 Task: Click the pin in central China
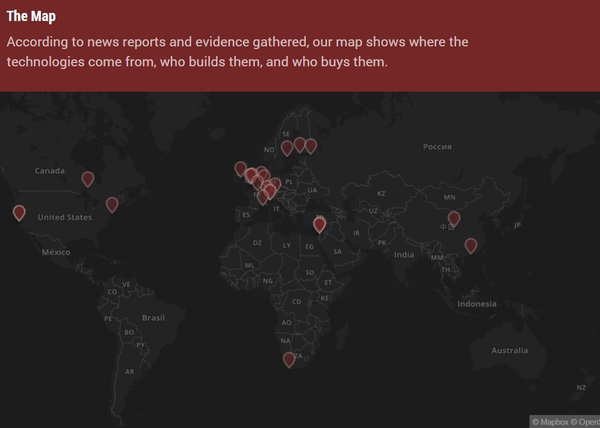pos(454,219)
